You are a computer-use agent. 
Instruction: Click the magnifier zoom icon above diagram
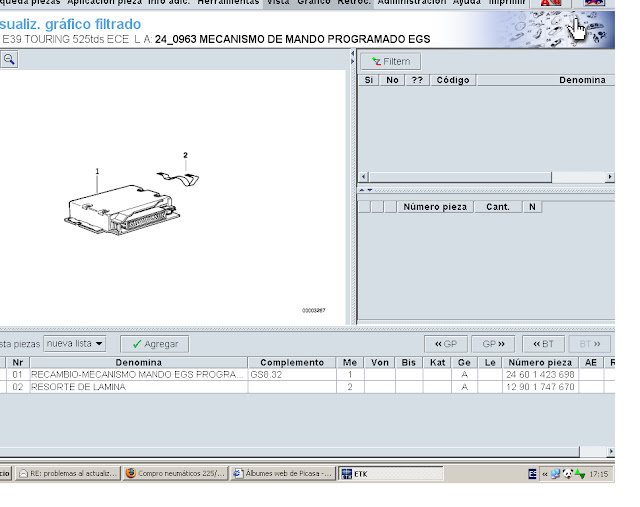click(x=9, y=60)
